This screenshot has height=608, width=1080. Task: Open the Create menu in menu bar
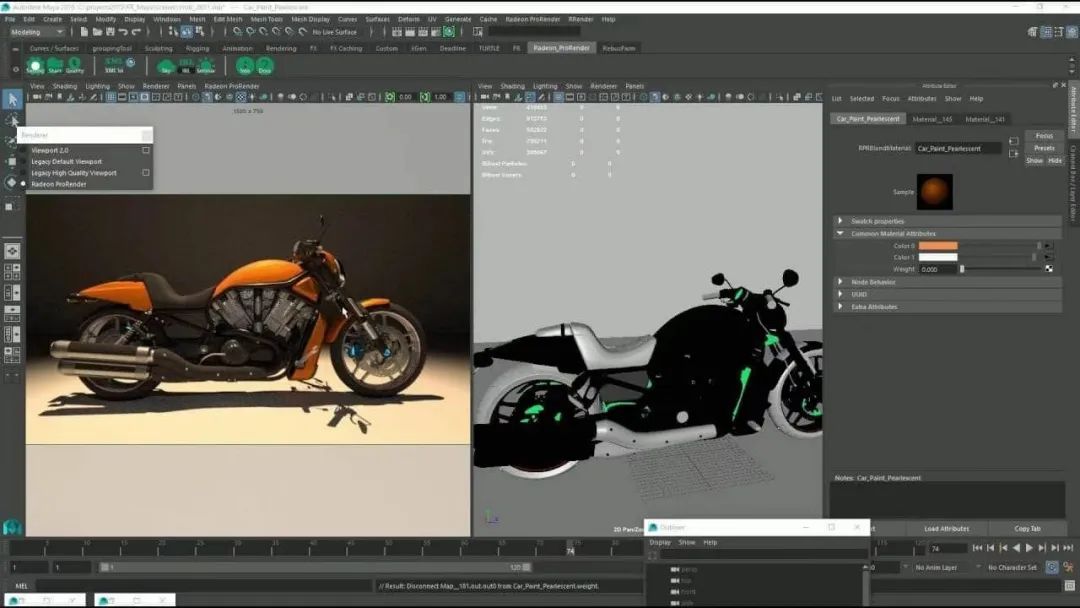coord(52,19)
